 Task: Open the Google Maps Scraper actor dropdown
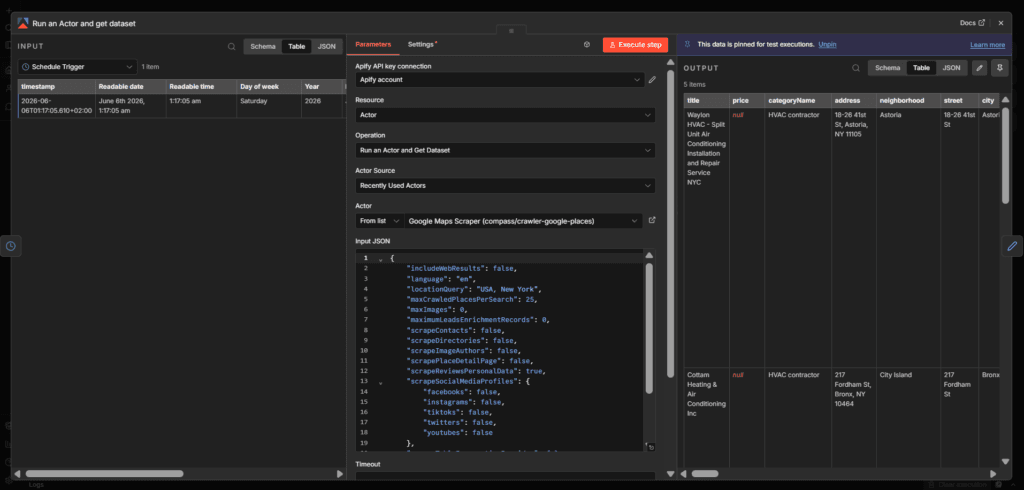tap(524, 221)
